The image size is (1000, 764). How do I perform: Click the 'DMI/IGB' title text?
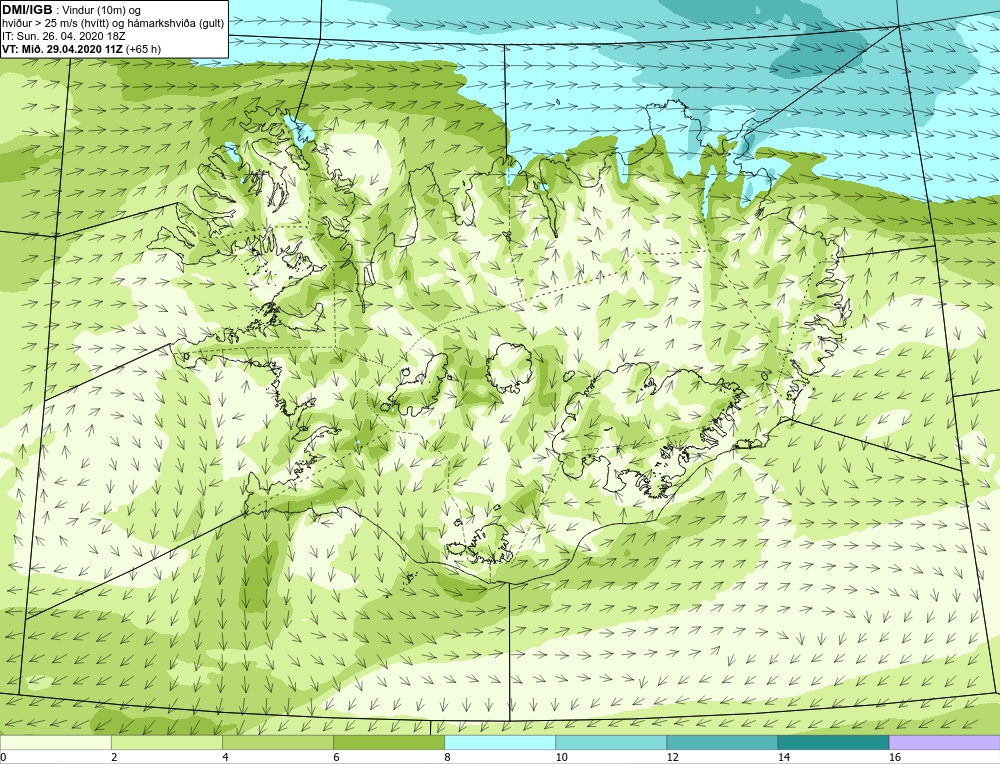pos(27,10)
